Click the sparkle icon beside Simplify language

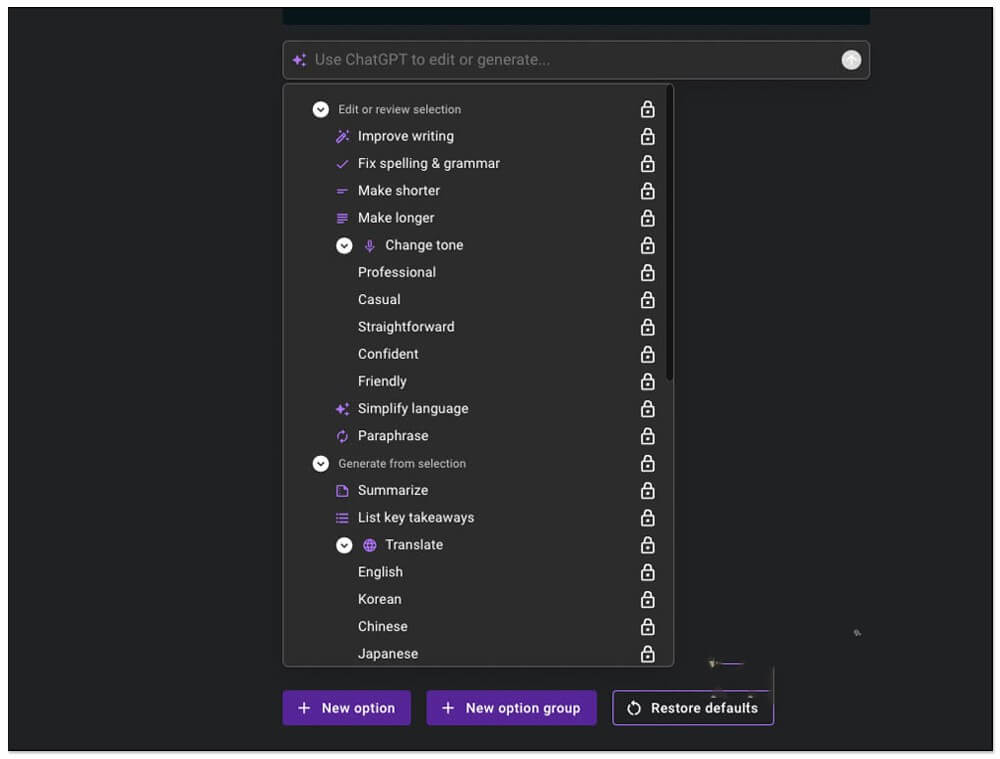click(x=342, y=409)
